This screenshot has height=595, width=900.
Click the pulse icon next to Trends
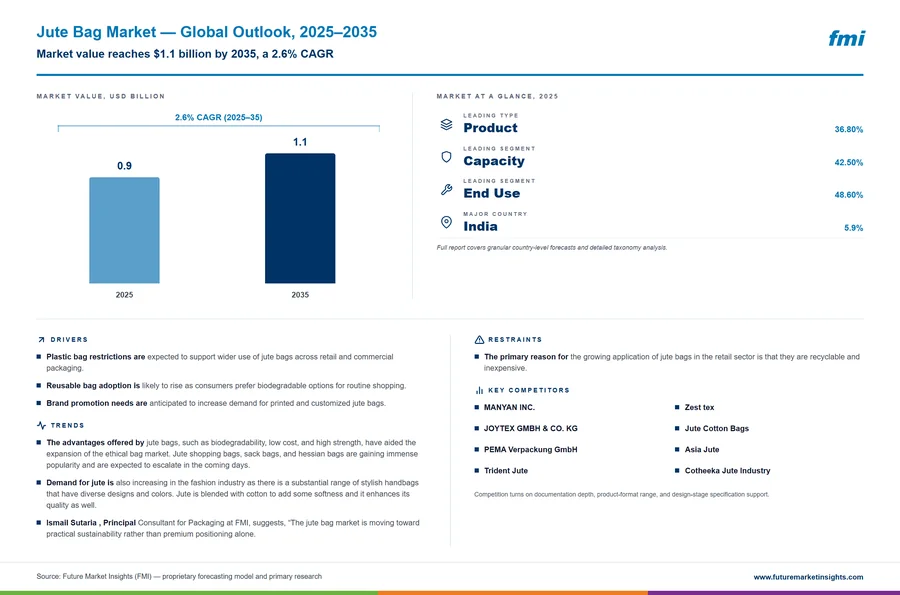click(41, 425)
